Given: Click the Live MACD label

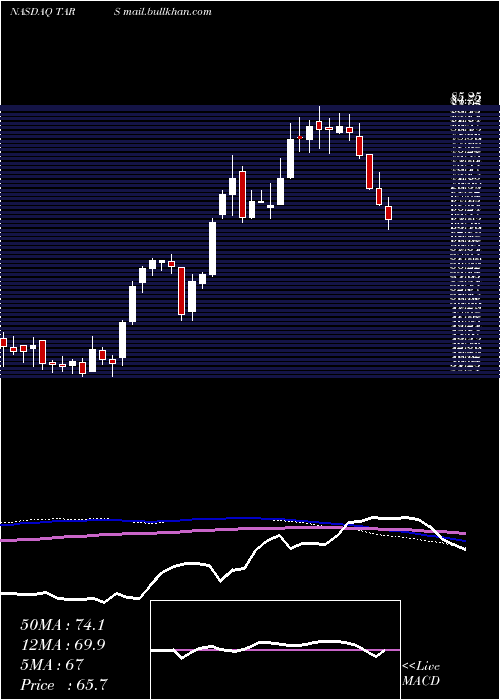Looking at the screenshot, I should point(421,674).
